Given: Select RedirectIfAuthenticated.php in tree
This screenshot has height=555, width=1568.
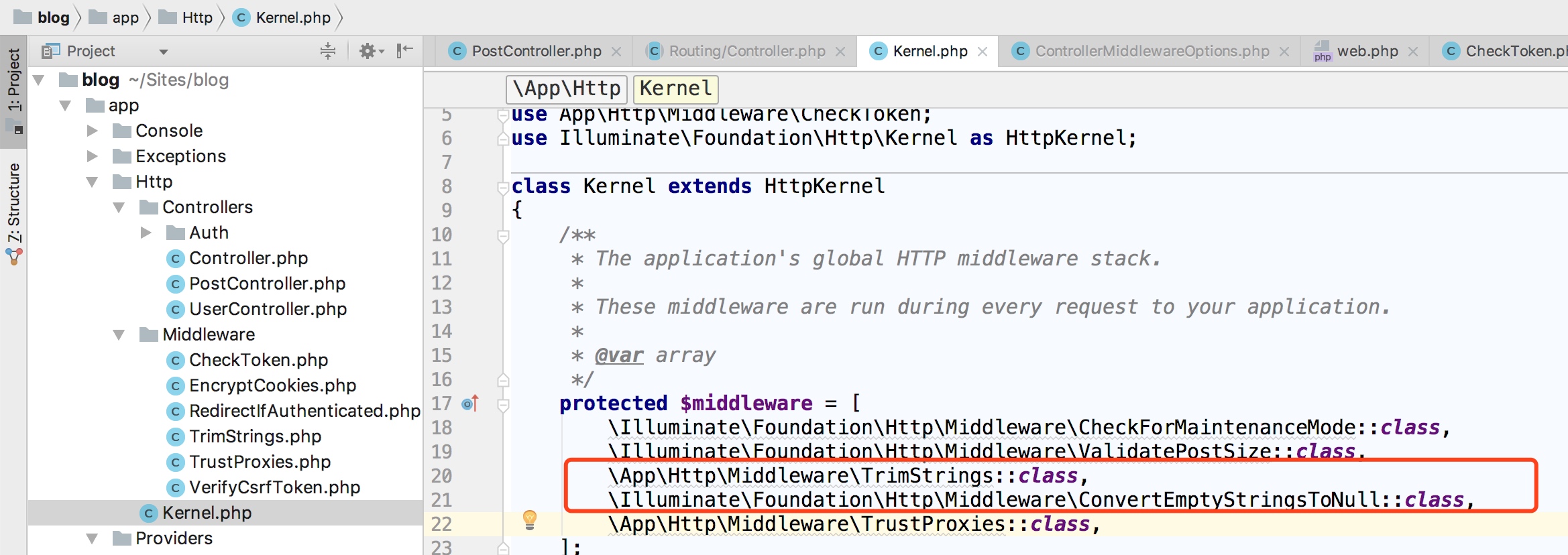Looking at the screenshot, I should [304, 412].
